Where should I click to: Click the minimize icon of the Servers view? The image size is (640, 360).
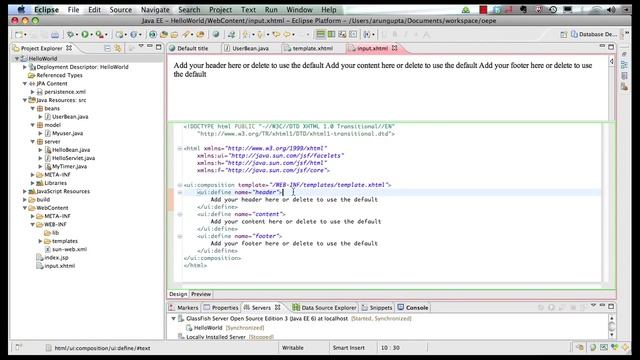point(602,306)
